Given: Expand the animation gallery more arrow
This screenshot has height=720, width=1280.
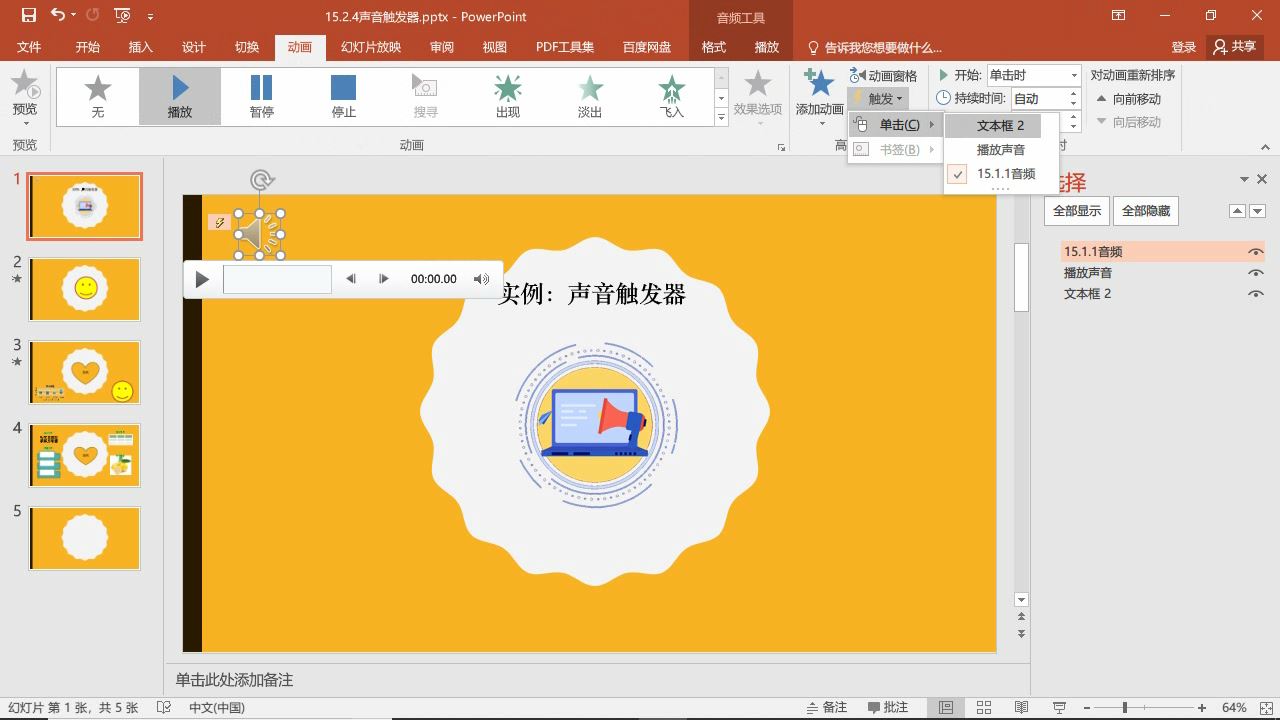Looking at the screenshot, I should click(721, 117).
